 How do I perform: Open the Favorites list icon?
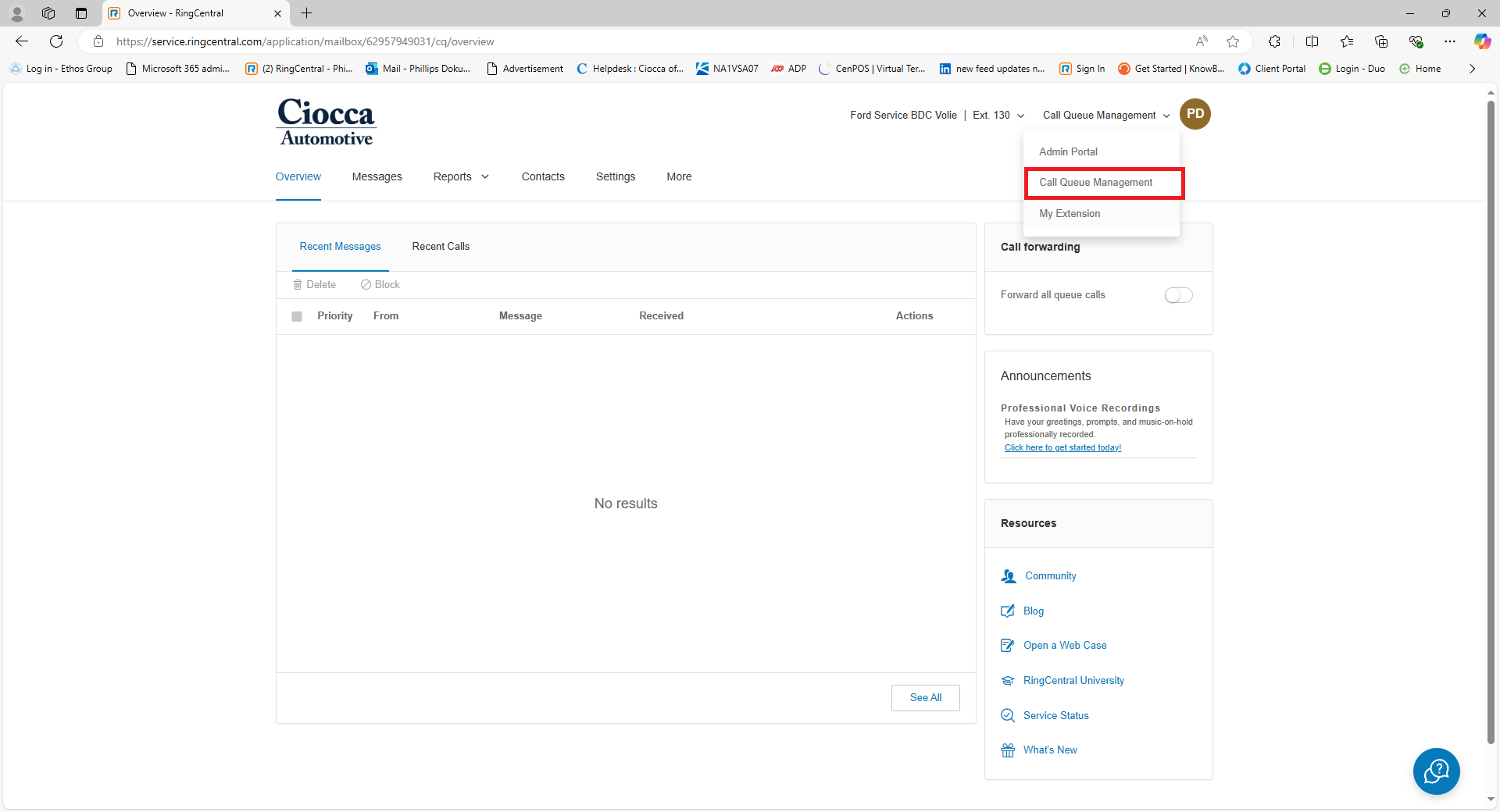click(x=1347, y=41)
